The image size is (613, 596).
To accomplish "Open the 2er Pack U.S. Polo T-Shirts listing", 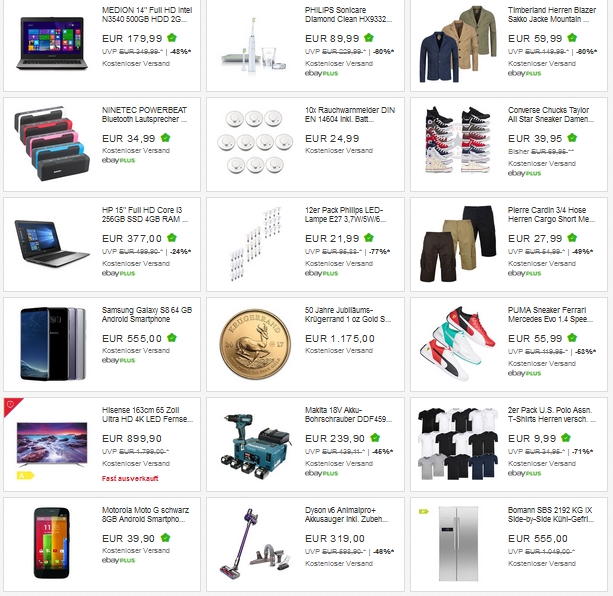I will (x=552, y=415).
